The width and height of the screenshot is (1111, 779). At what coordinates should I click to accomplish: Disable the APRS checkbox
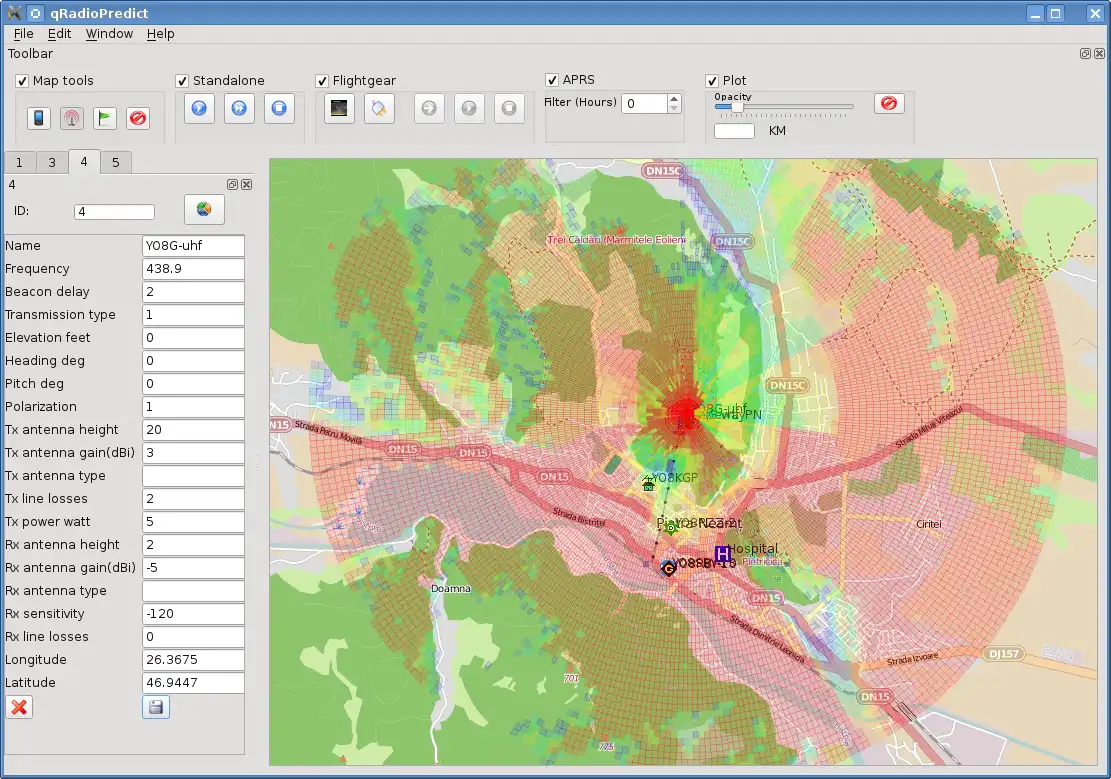(552, 80)
